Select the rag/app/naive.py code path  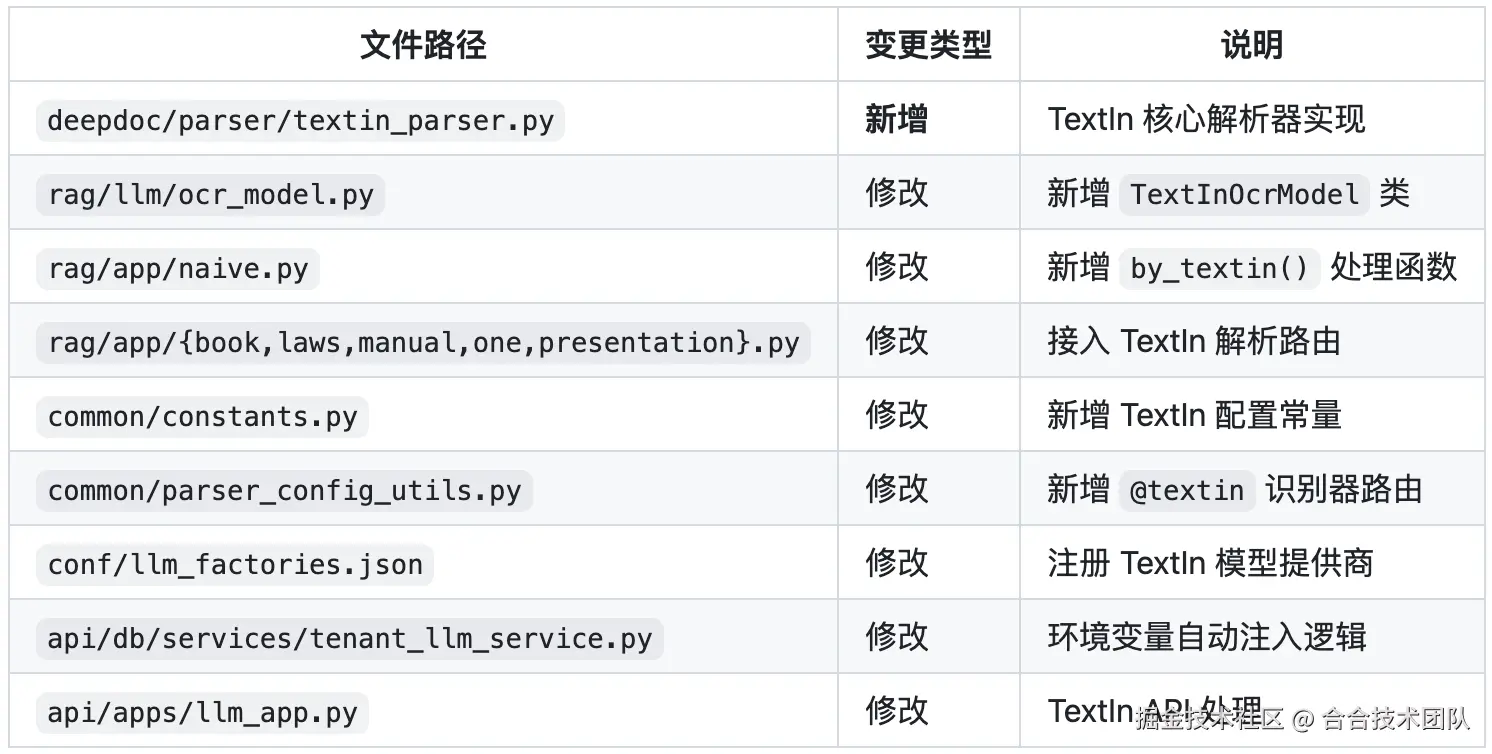pos(178,268)
